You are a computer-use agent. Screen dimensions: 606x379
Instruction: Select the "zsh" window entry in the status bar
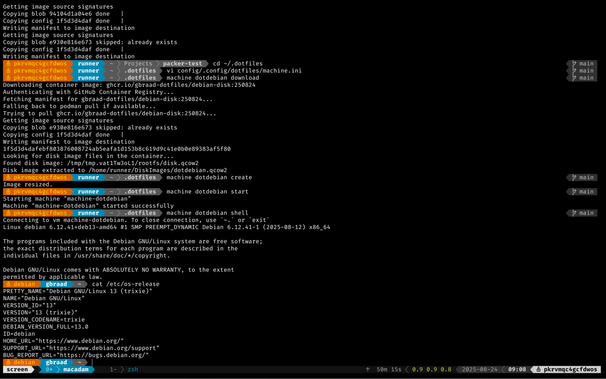[133, 369]
